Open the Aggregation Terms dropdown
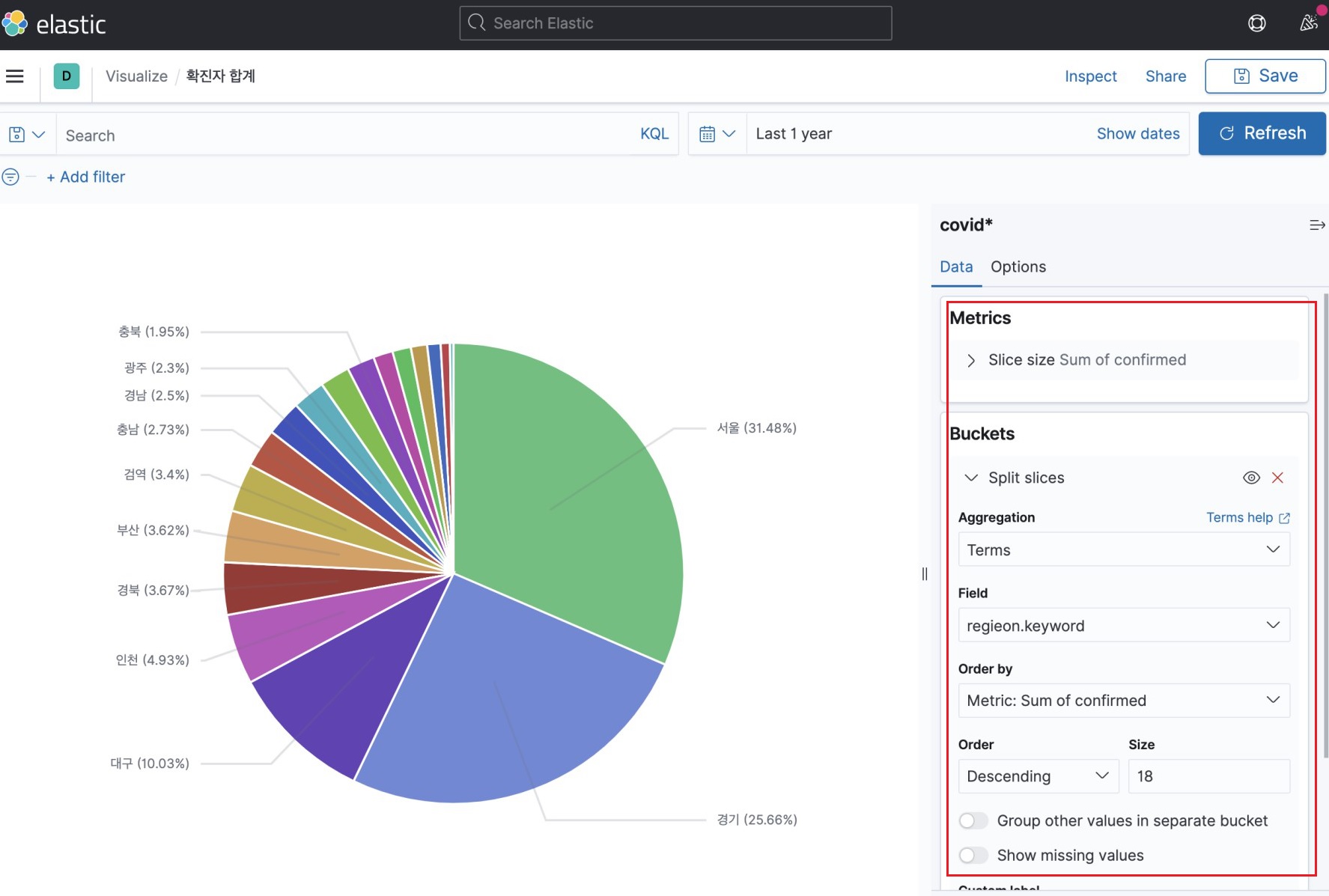The height and width of the screenshot is (896, 1329). point(1124,550)
